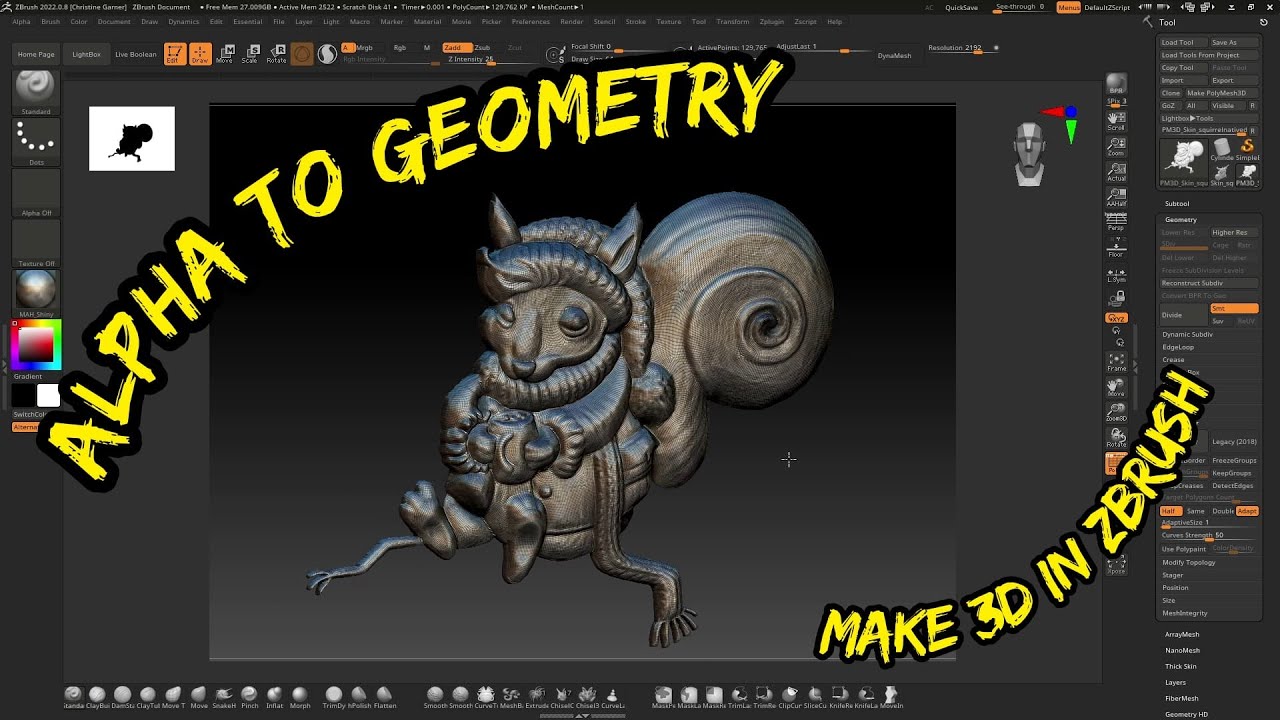
Task: Expand Modify Topology subsection
Action: click(1189, 562)
